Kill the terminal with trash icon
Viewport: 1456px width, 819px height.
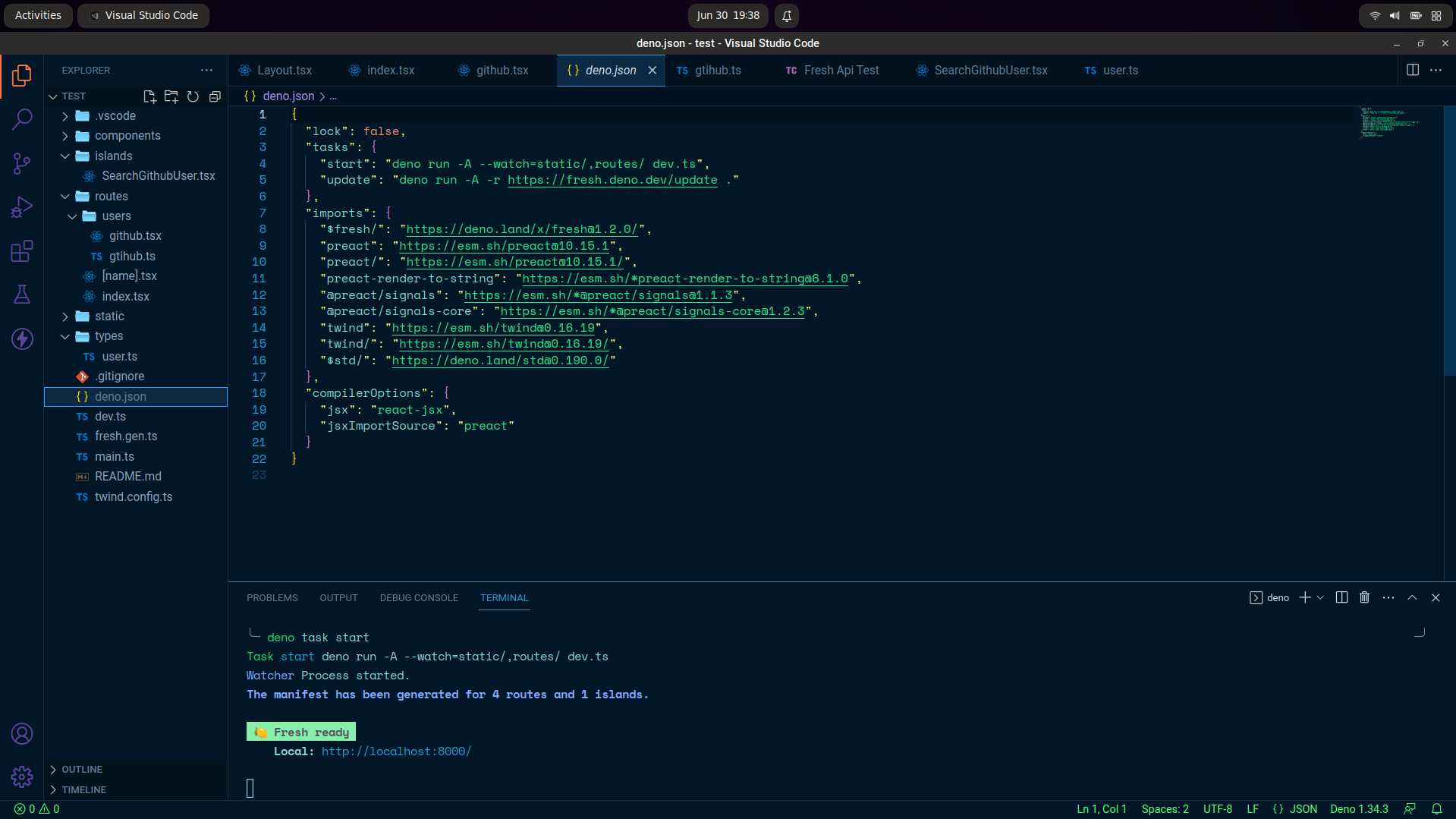tap(1364, 597)
